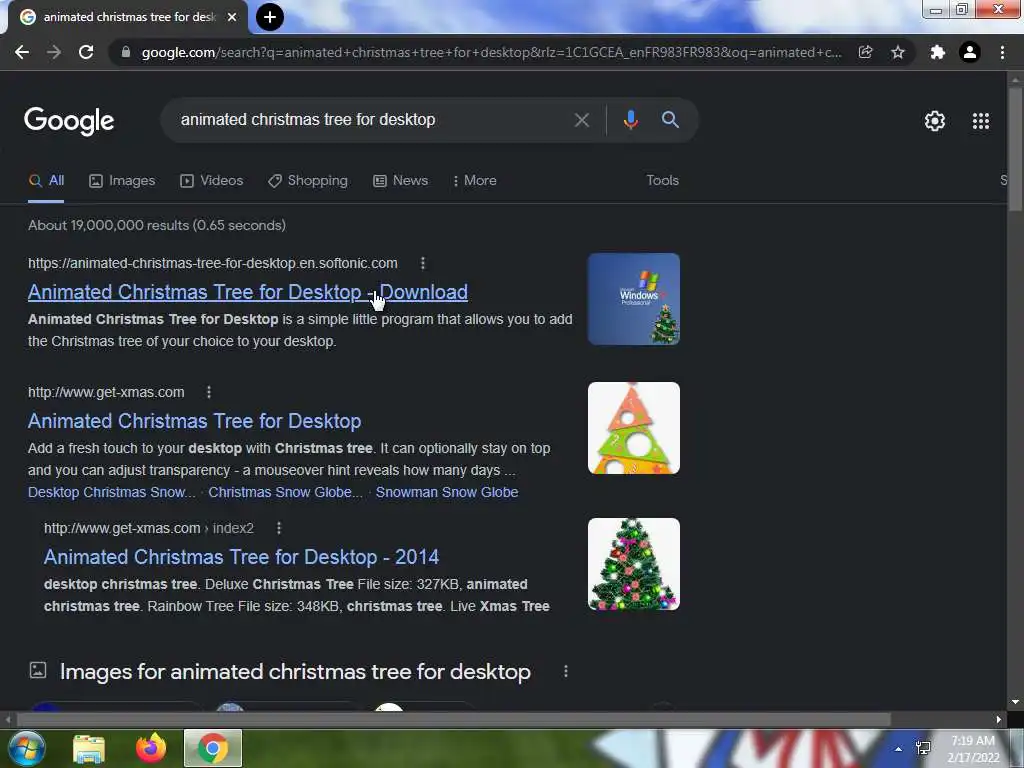Open the Extensions puzzle icon

pos(938,52)
